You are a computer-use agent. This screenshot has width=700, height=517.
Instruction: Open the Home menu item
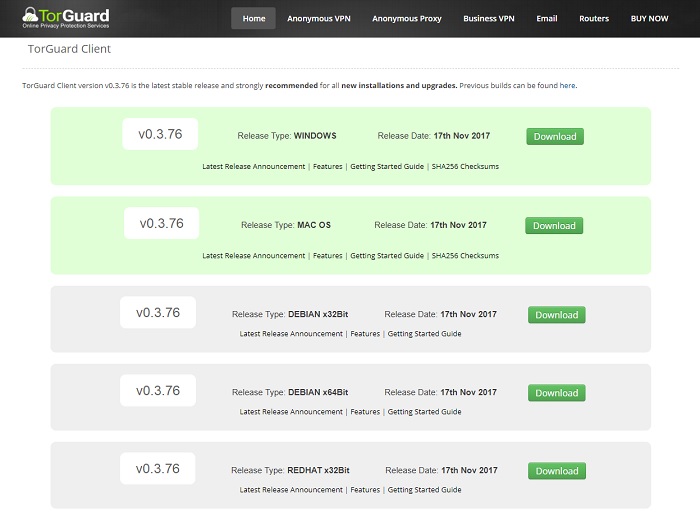pos(254,18)
